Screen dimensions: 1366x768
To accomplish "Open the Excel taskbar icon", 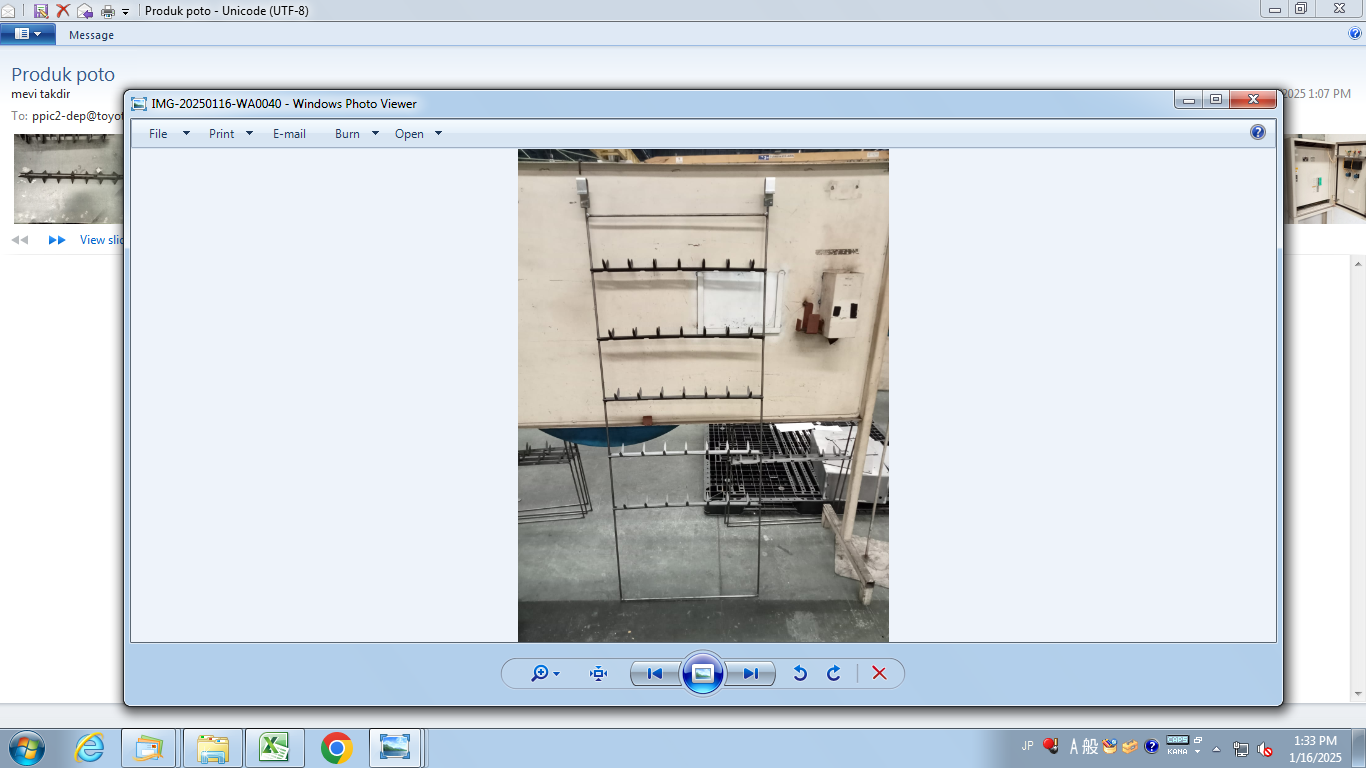I will pos(274,748).
